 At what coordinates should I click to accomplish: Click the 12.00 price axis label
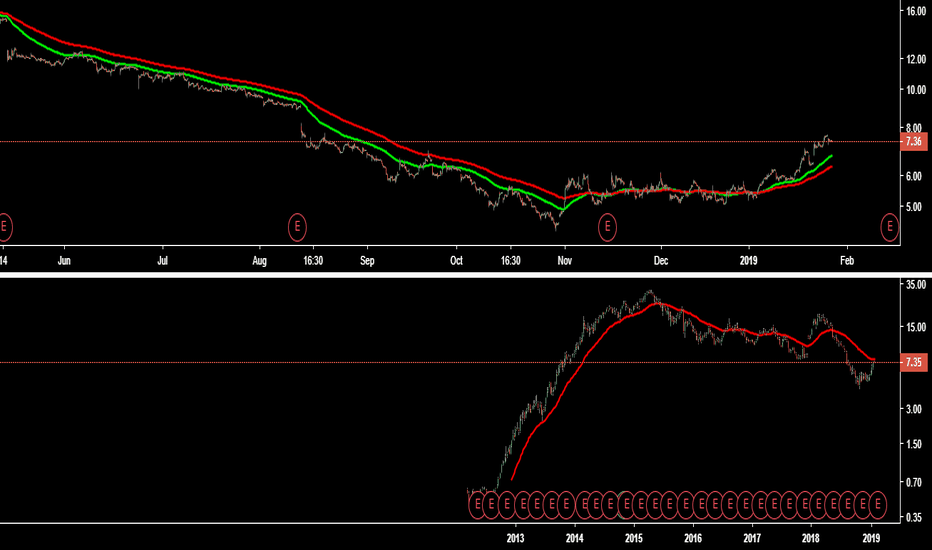click(x=916, y=59)
